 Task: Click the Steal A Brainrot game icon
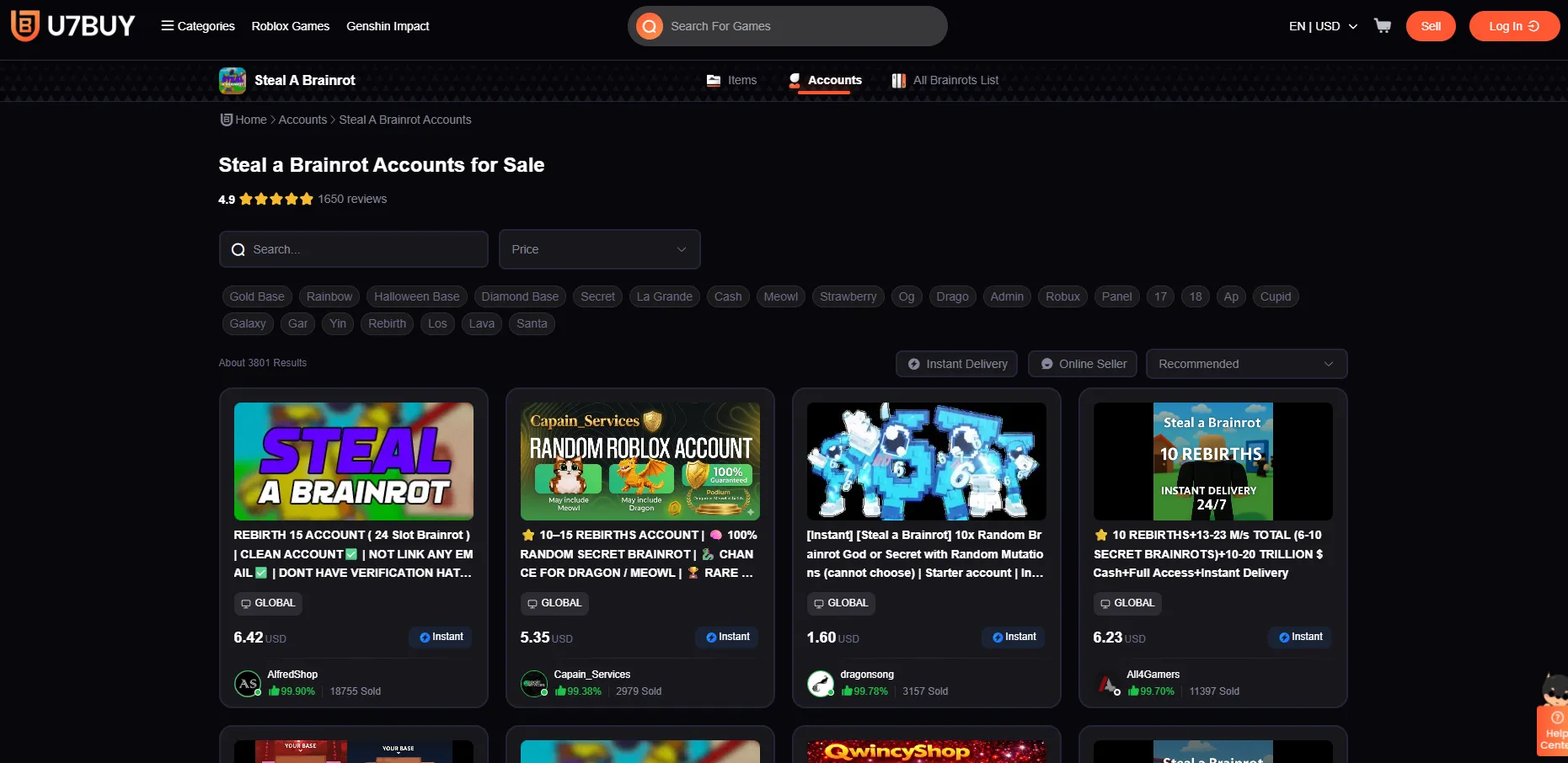232,80
